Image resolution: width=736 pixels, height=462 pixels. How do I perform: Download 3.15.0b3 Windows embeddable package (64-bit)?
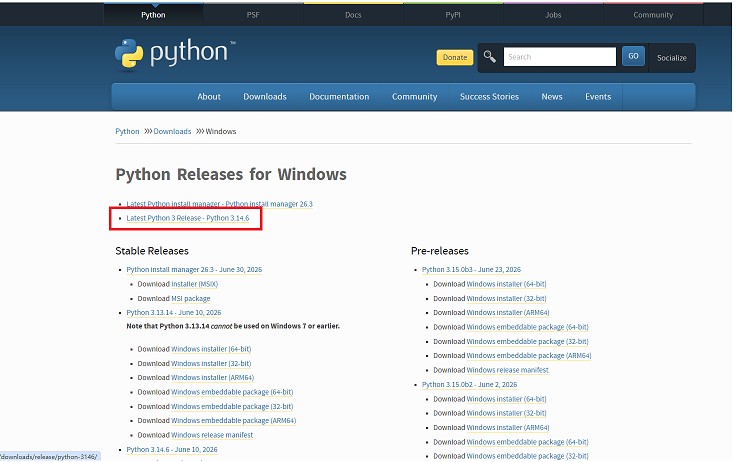click(x=528, y=327)
